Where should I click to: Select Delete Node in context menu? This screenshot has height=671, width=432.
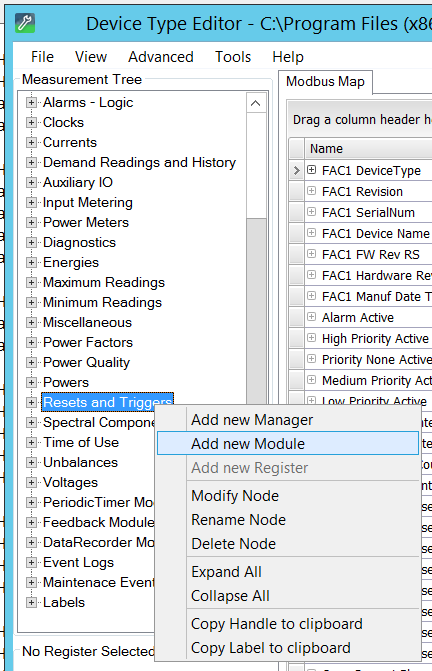tap(288, 543)
